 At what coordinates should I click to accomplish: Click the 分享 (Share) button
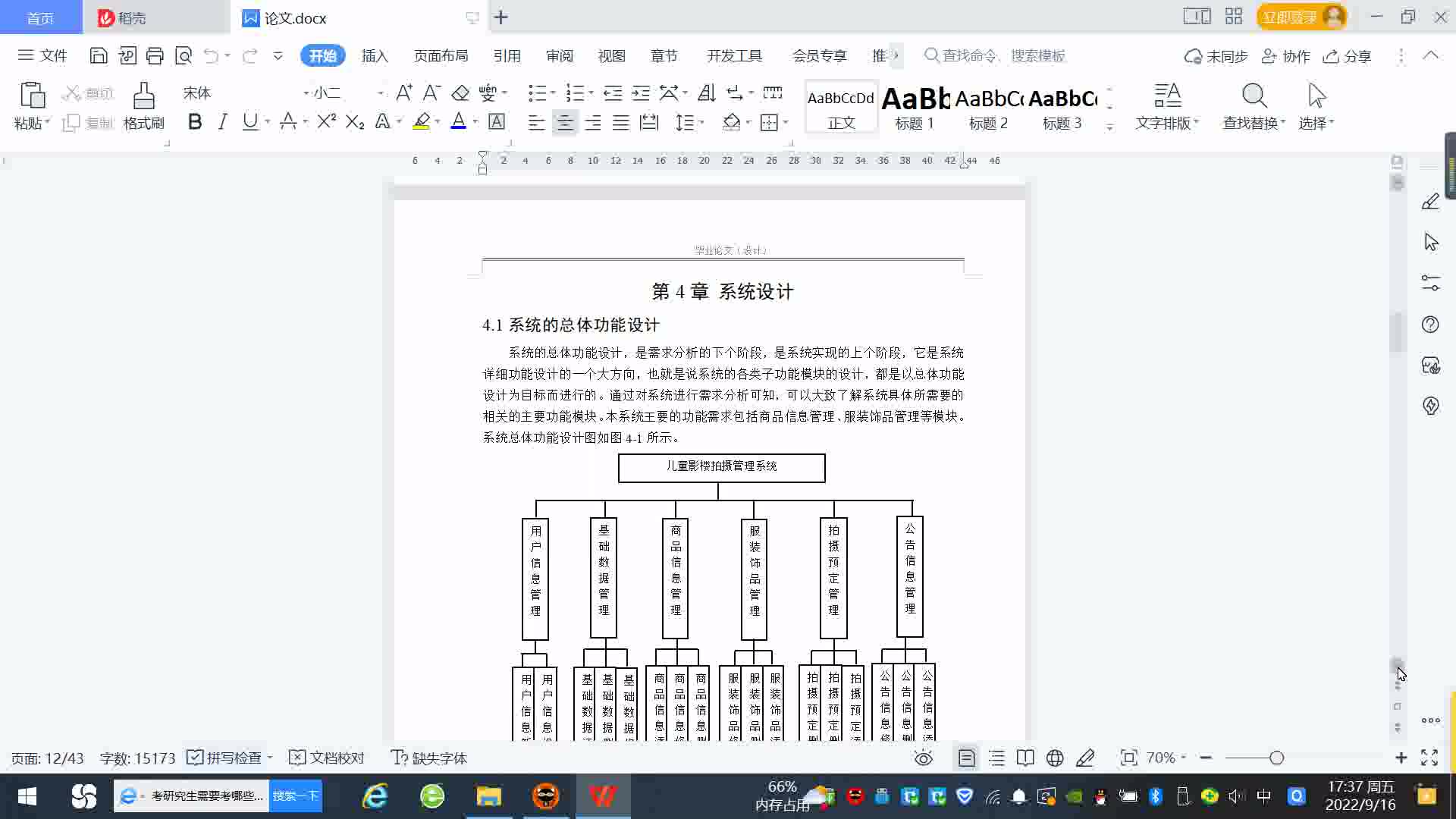click(1348, 56)
